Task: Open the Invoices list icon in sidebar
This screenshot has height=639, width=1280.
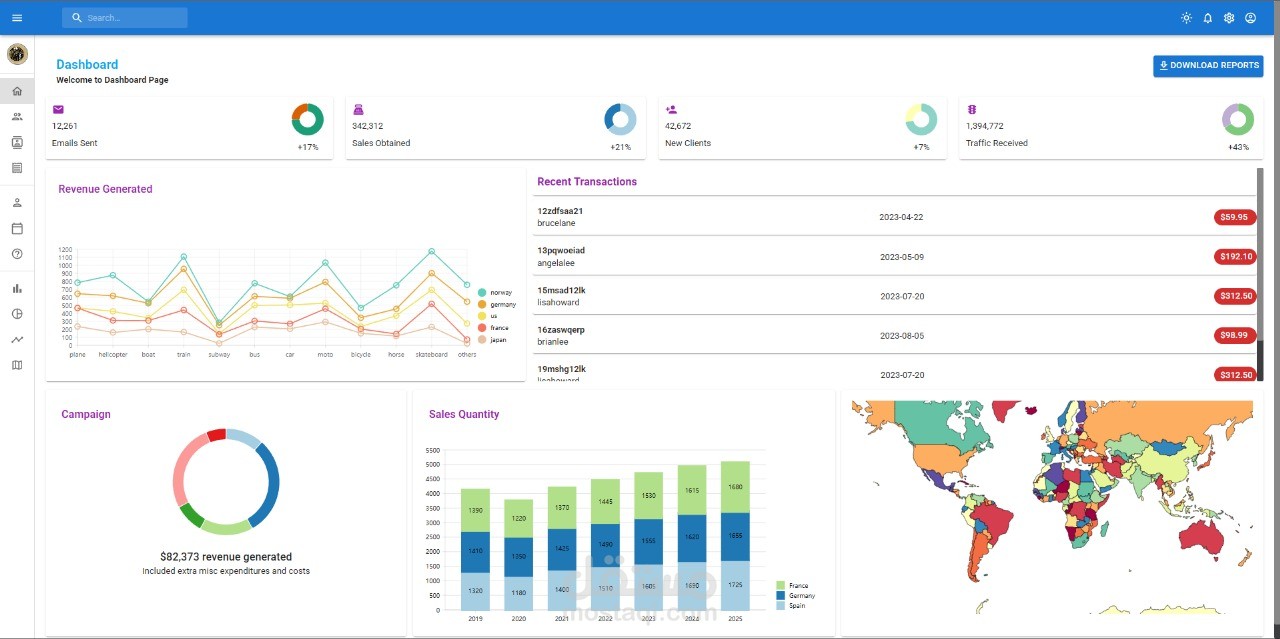Action: point(16,167)
